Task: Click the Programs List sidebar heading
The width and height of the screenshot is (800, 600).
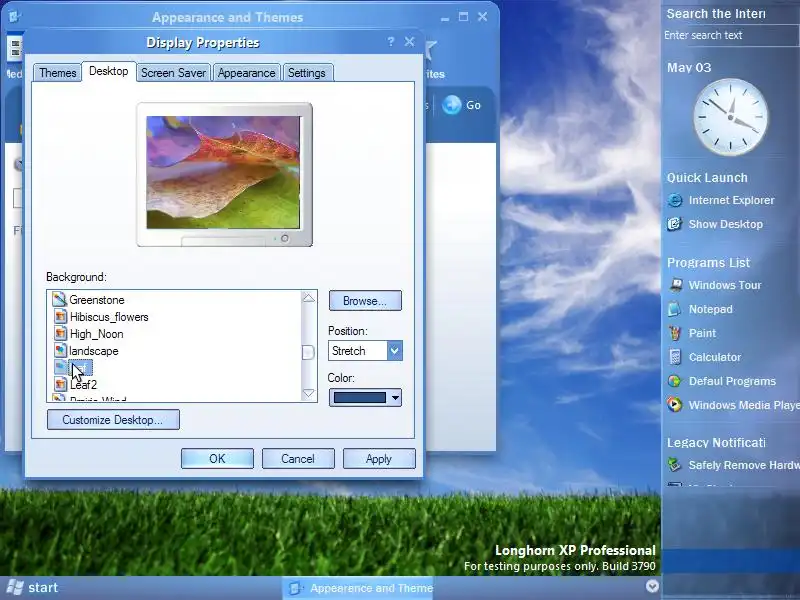Action: coord(708,263)
